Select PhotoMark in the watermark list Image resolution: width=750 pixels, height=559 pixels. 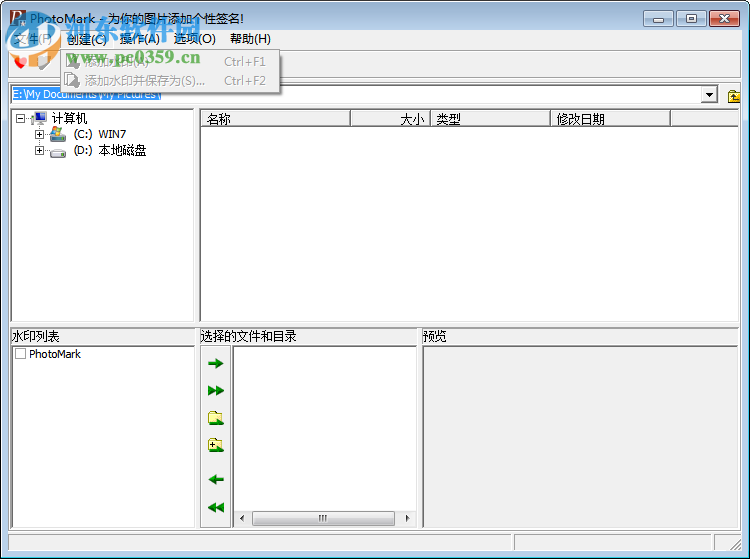55,354
